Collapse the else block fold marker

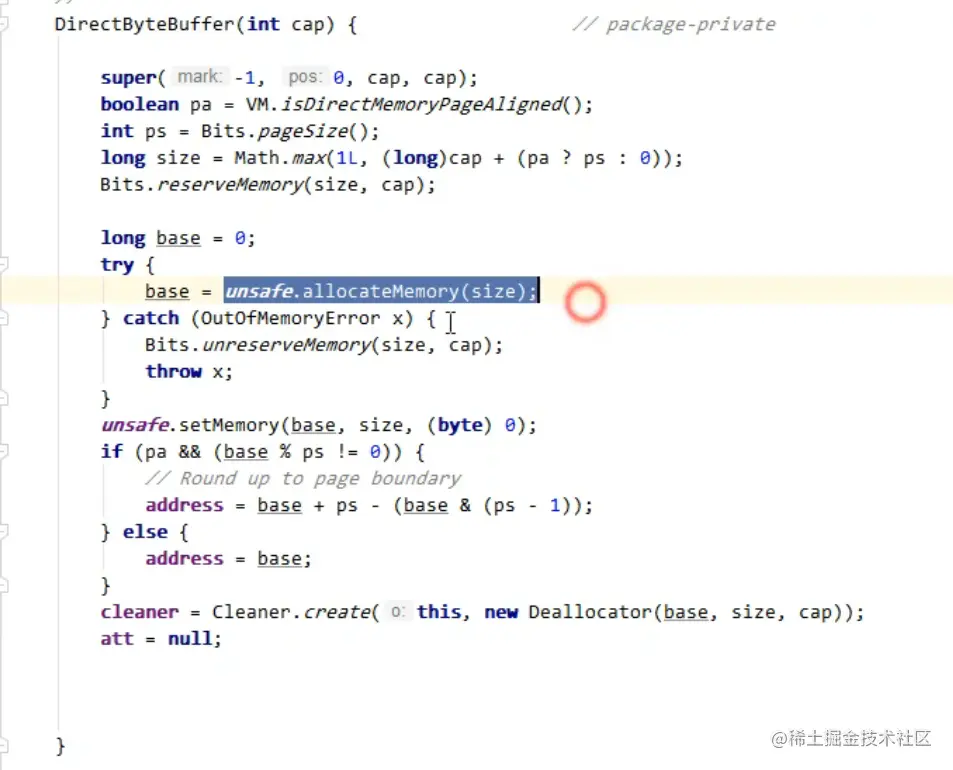tap(3, 532)
